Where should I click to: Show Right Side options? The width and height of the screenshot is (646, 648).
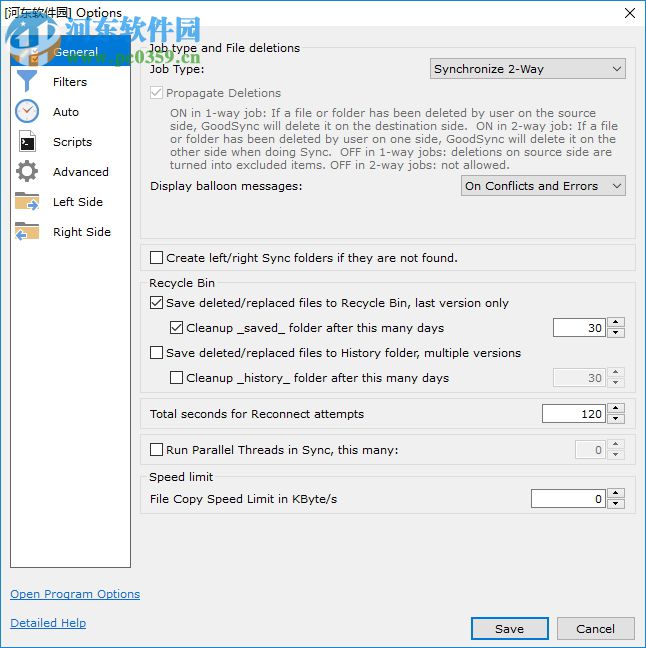(x=71, y=232)
